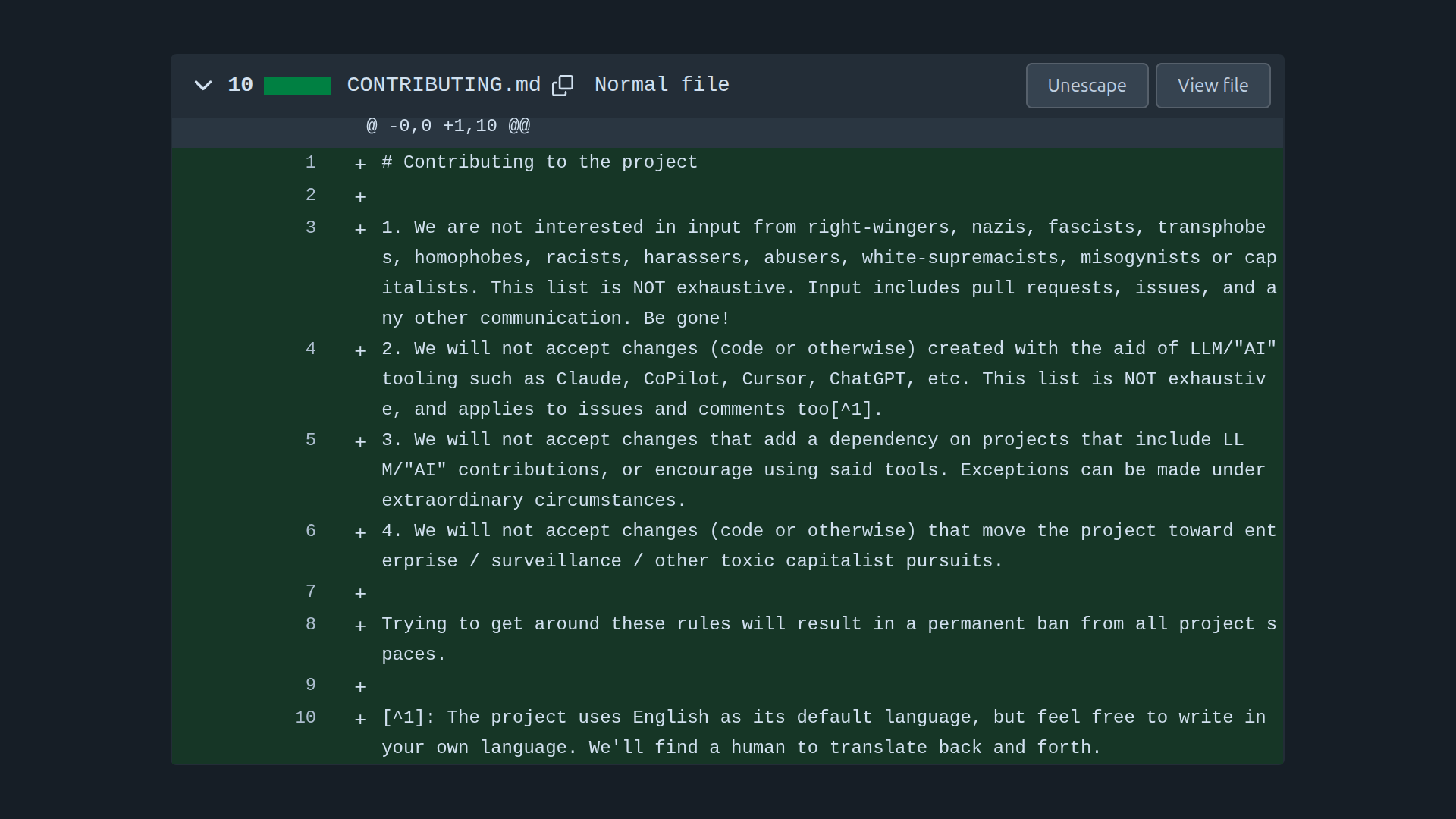Select line number 6 in diff
Image resolution: width=1456 pixels, height=819 pixels.
(x=310, y=531)
